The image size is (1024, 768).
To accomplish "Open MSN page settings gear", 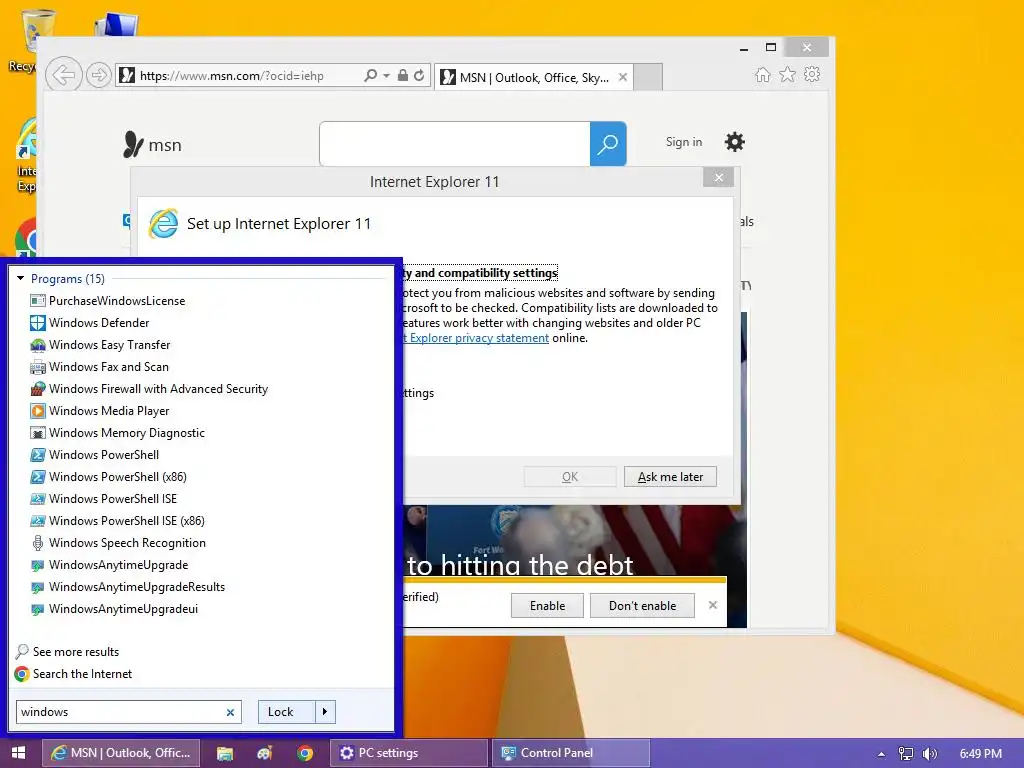I will point(735,142).
